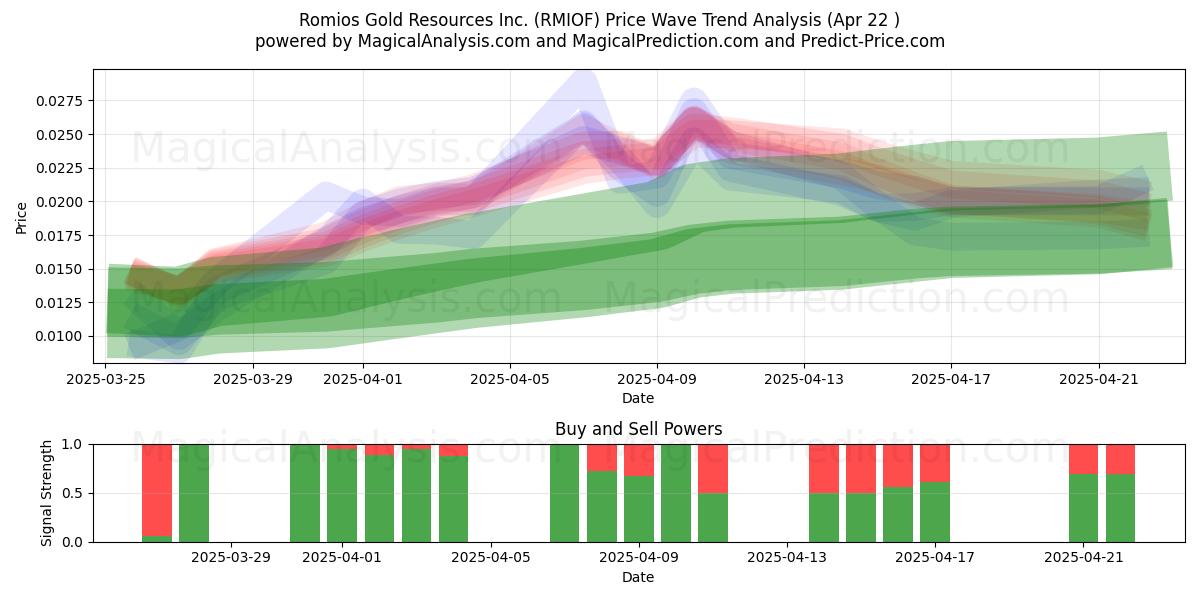
Task: Click the 'Price' y-axis label
Action: pos(22,218)
